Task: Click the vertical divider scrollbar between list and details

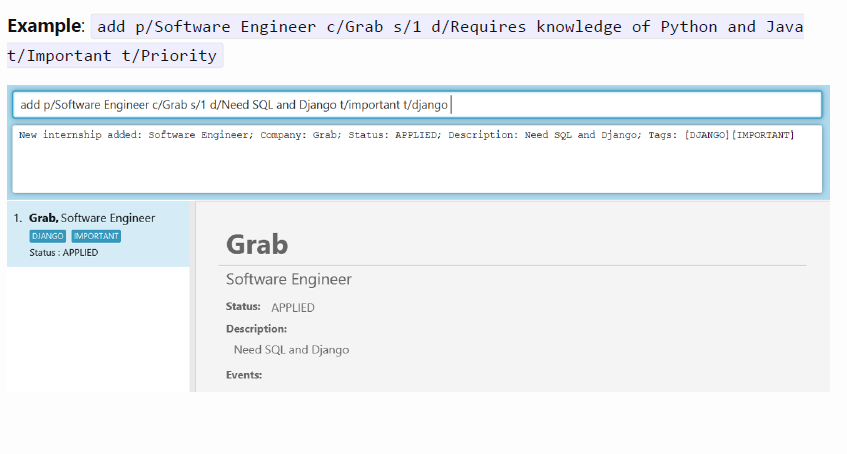Action: [x=193, y=297]
